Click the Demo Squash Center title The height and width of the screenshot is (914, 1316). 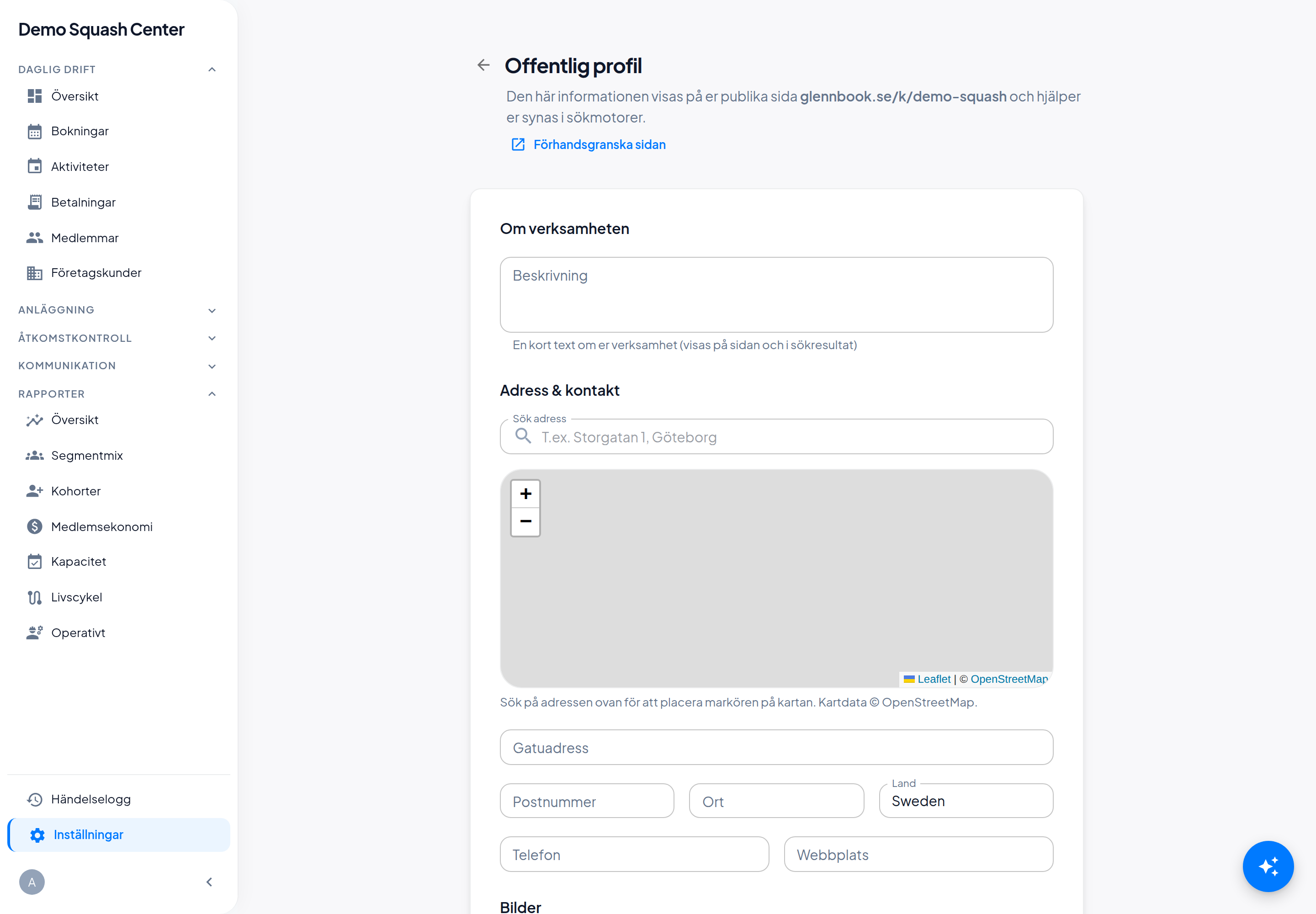101,29
